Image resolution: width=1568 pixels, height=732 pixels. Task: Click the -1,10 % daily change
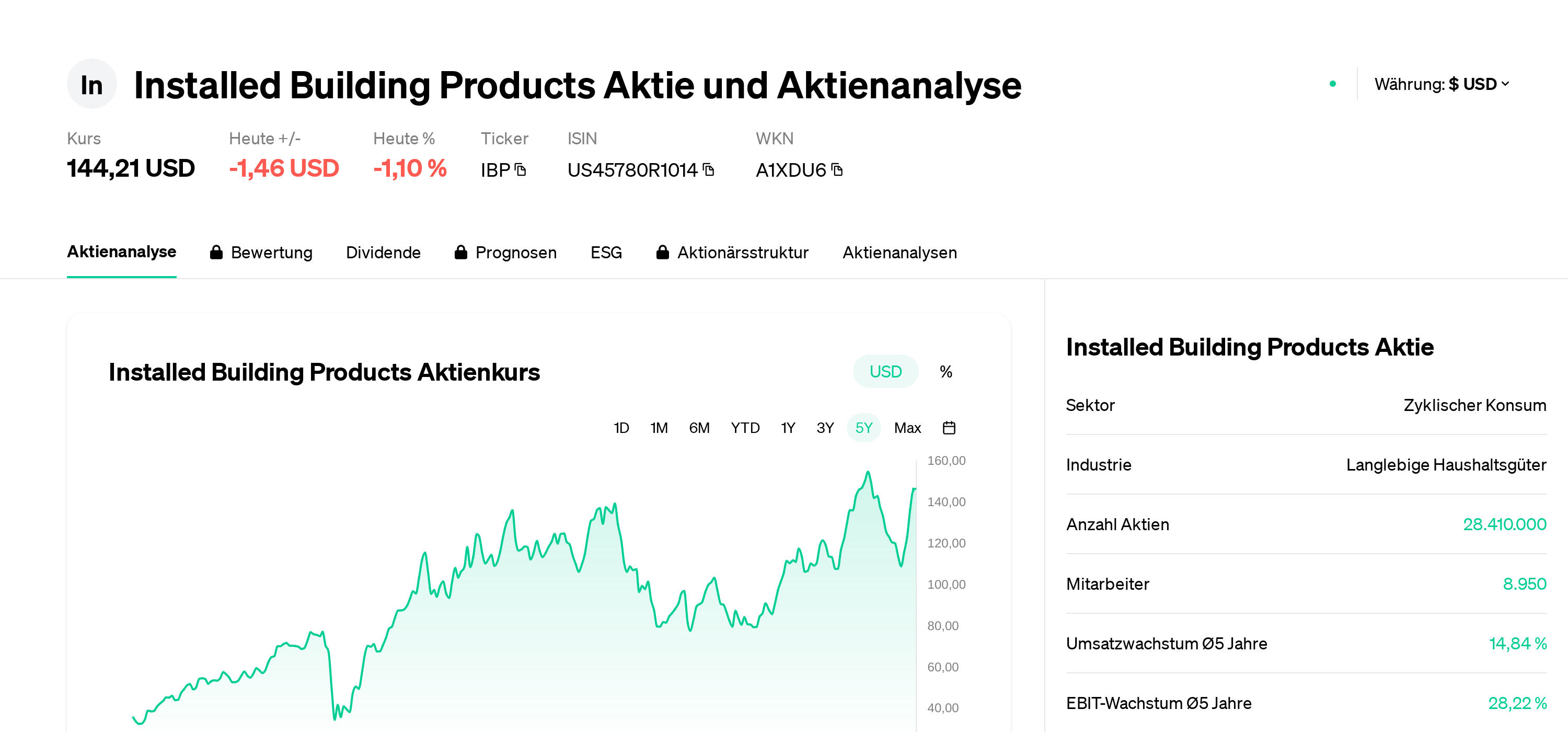[410, 169]
